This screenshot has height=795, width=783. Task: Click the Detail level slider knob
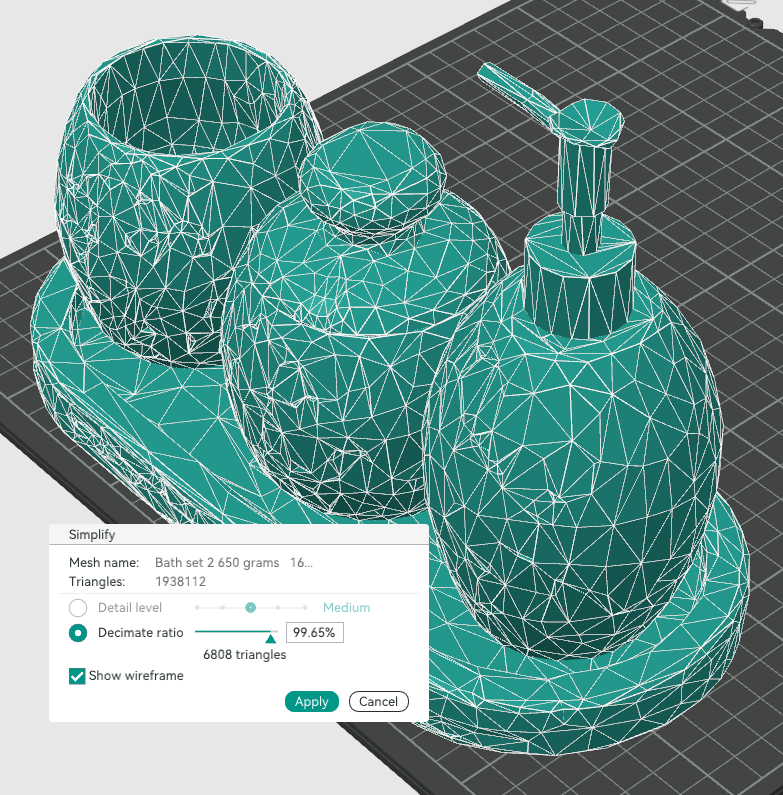tap(250, 607)
